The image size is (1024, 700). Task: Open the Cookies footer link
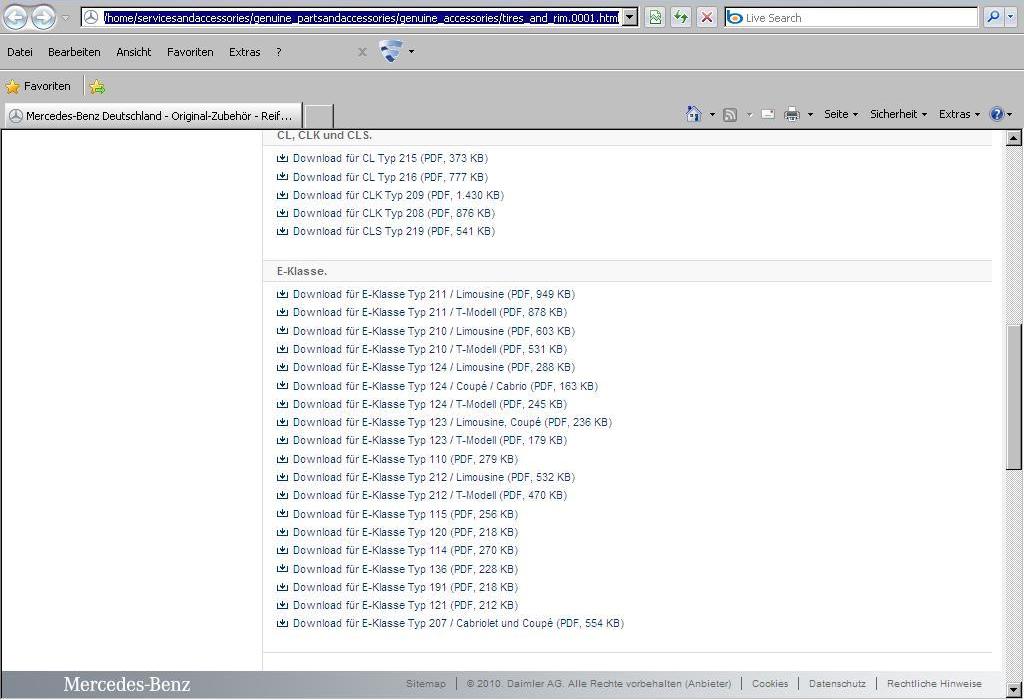[x=770, y=684]
